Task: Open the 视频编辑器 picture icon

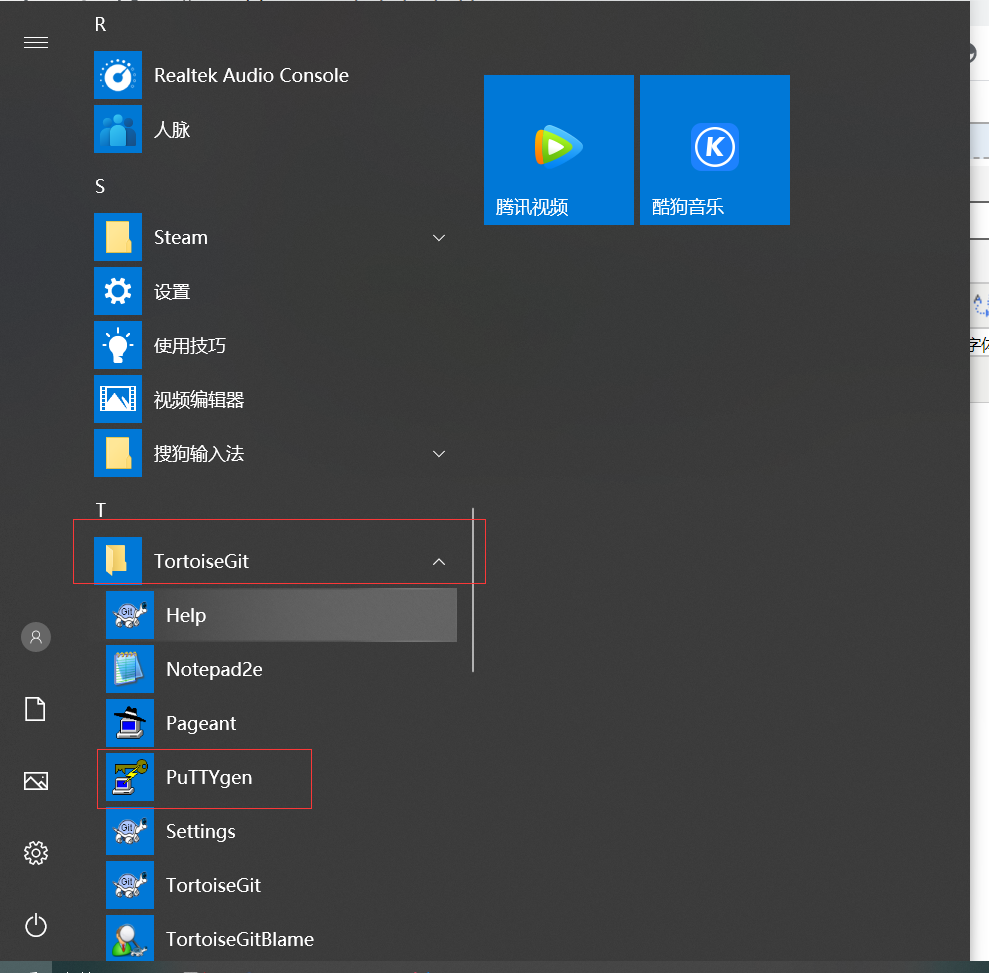Action: (118, 399)
